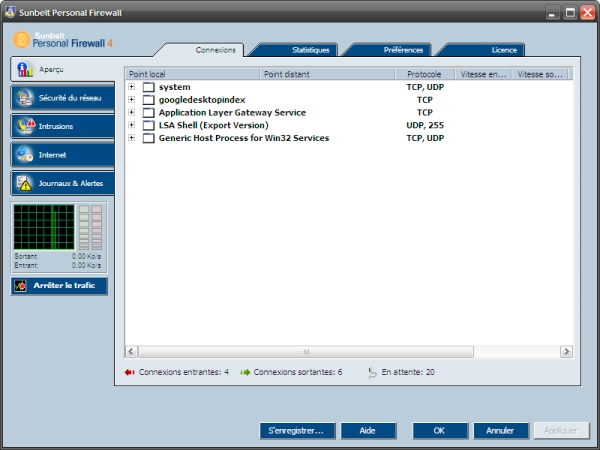Image resolution: width=600 pixels, height=450 pixels.
Task: Click the Aide button
Action: click(x=368, y=431)
